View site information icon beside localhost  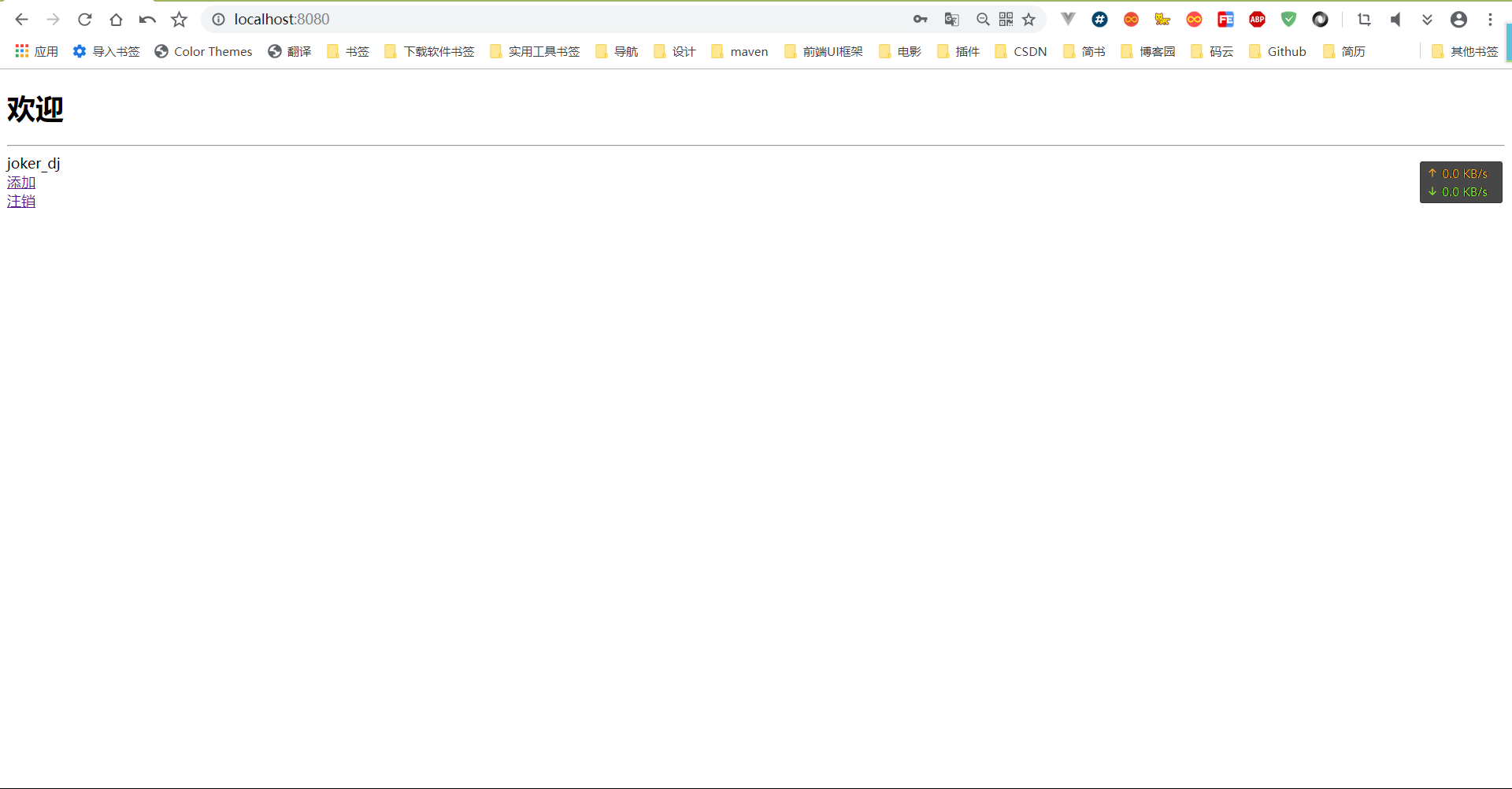point(218,20)
